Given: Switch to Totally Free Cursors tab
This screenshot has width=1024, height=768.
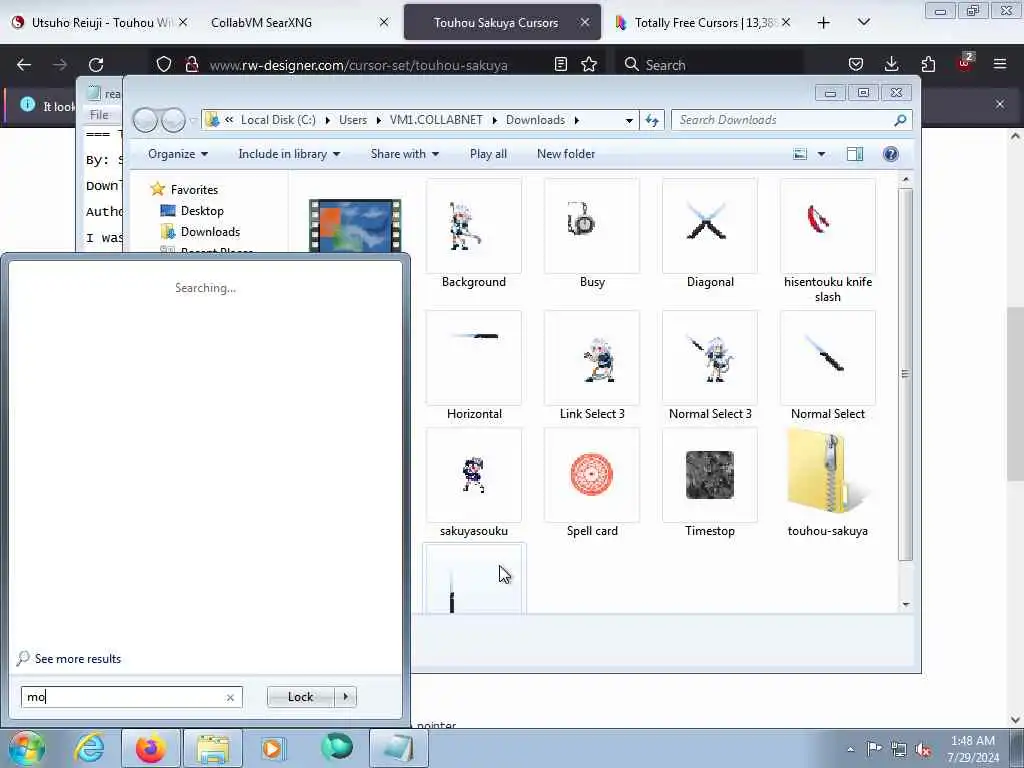Looking at the screenshot, I should 706,23.
